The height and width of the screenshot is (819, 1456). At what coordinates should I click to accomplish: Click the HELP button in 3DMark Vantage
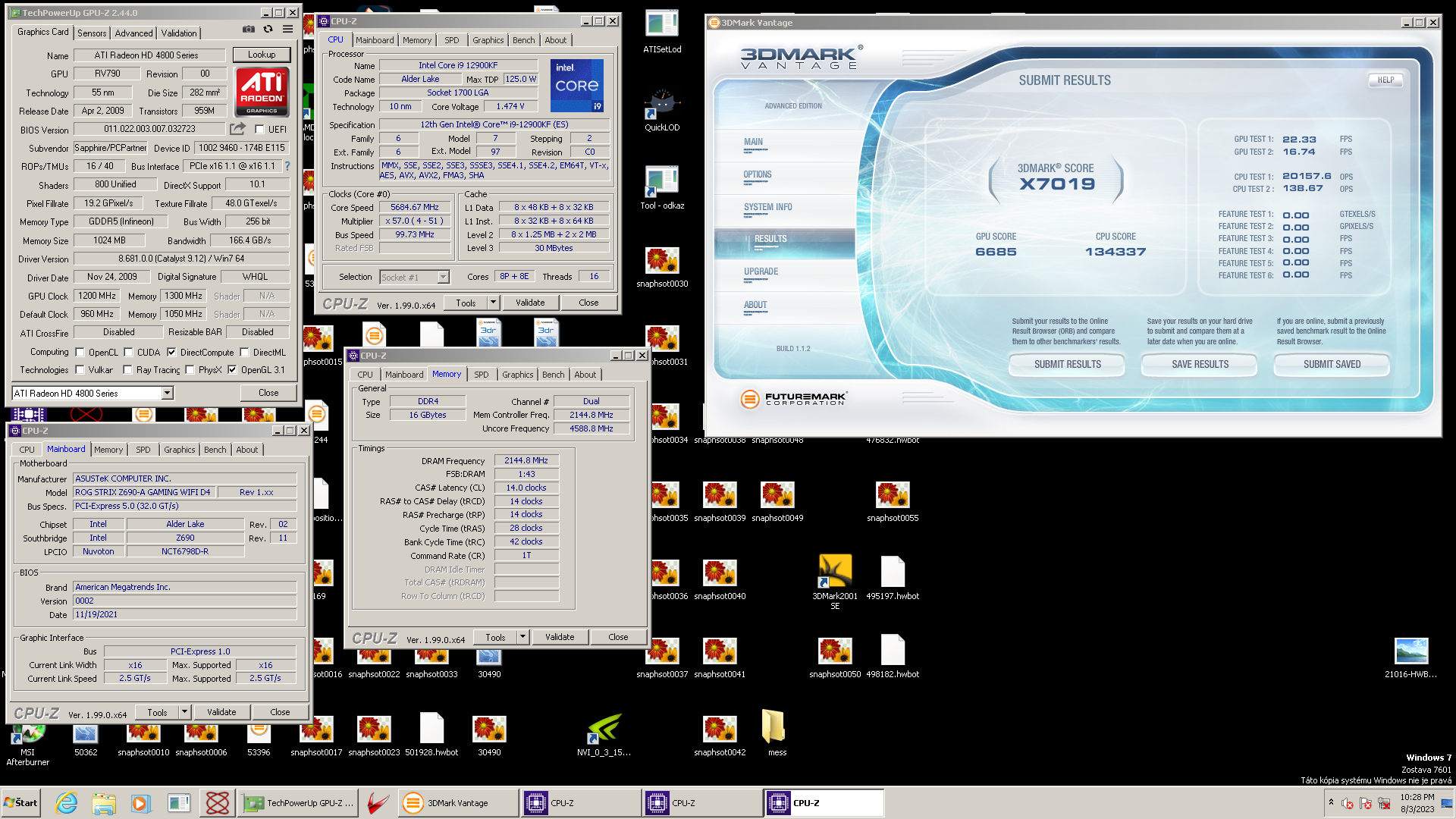[x=1385, y=80]
